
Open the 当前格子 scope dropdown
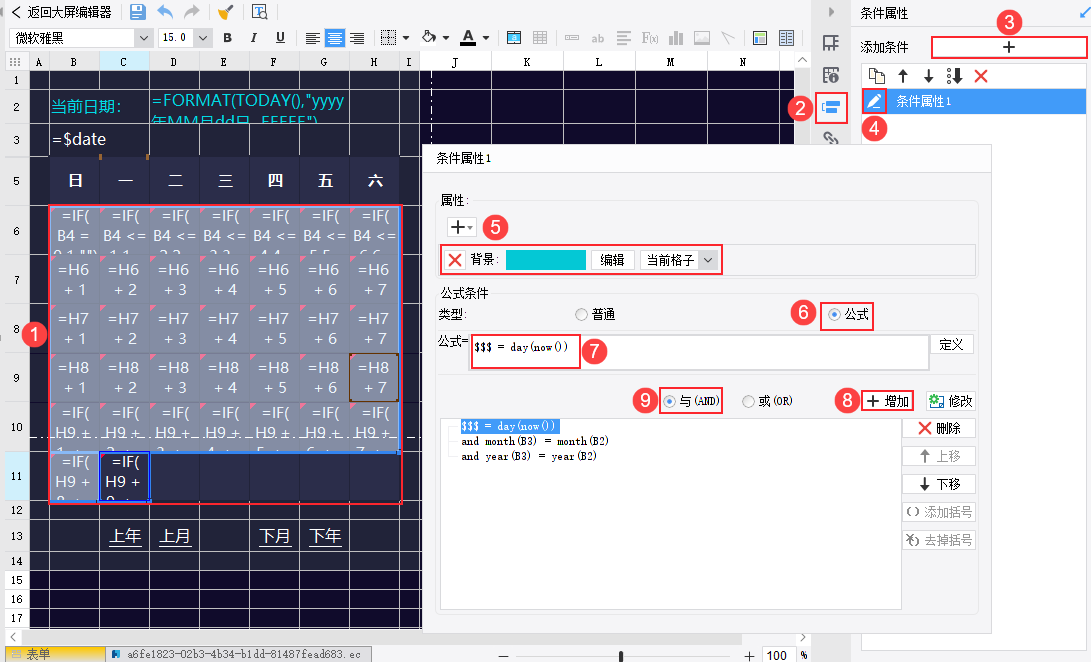pyautogui.click(x=709, y=260)
